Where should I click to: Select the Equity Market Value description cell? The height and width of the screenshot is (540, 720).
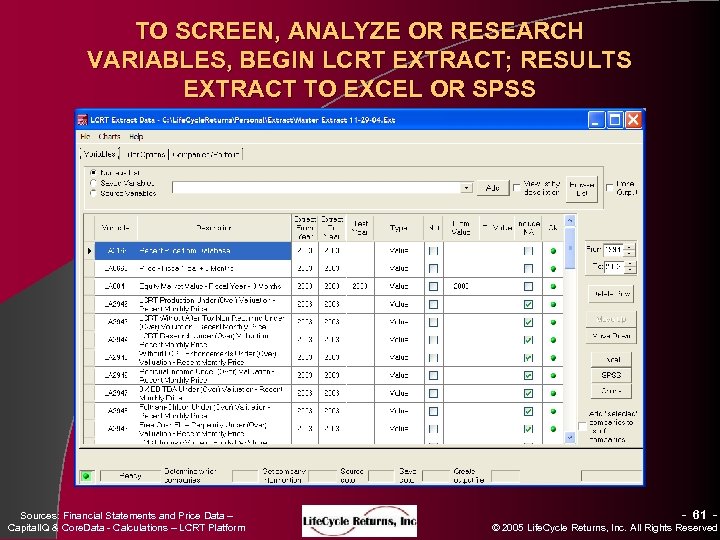pos(214,287)
